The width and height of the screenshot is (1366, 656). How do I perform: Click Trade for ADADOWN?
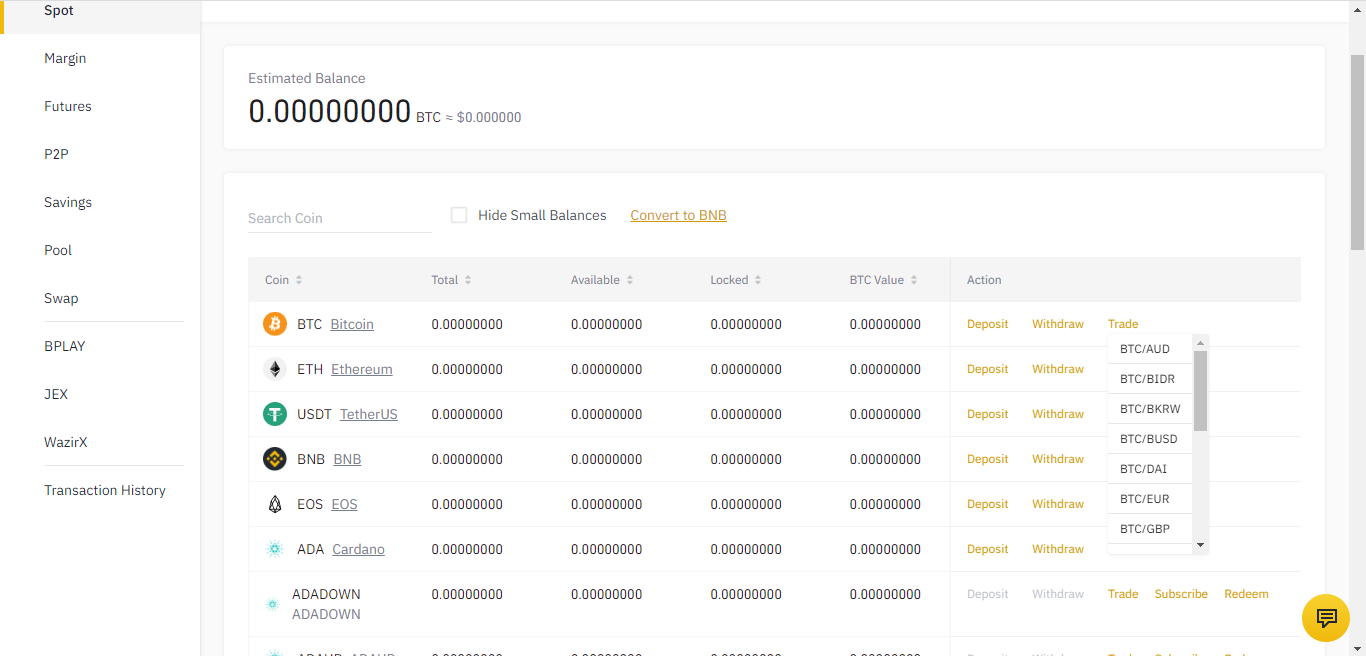tap(1123, 594)
